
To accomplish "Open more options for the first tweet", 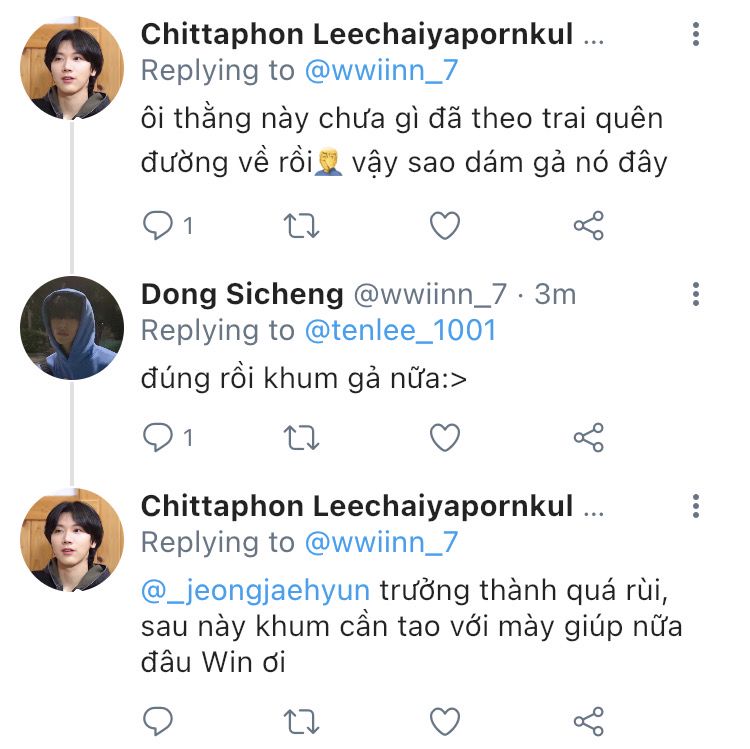I will (696, 34).
